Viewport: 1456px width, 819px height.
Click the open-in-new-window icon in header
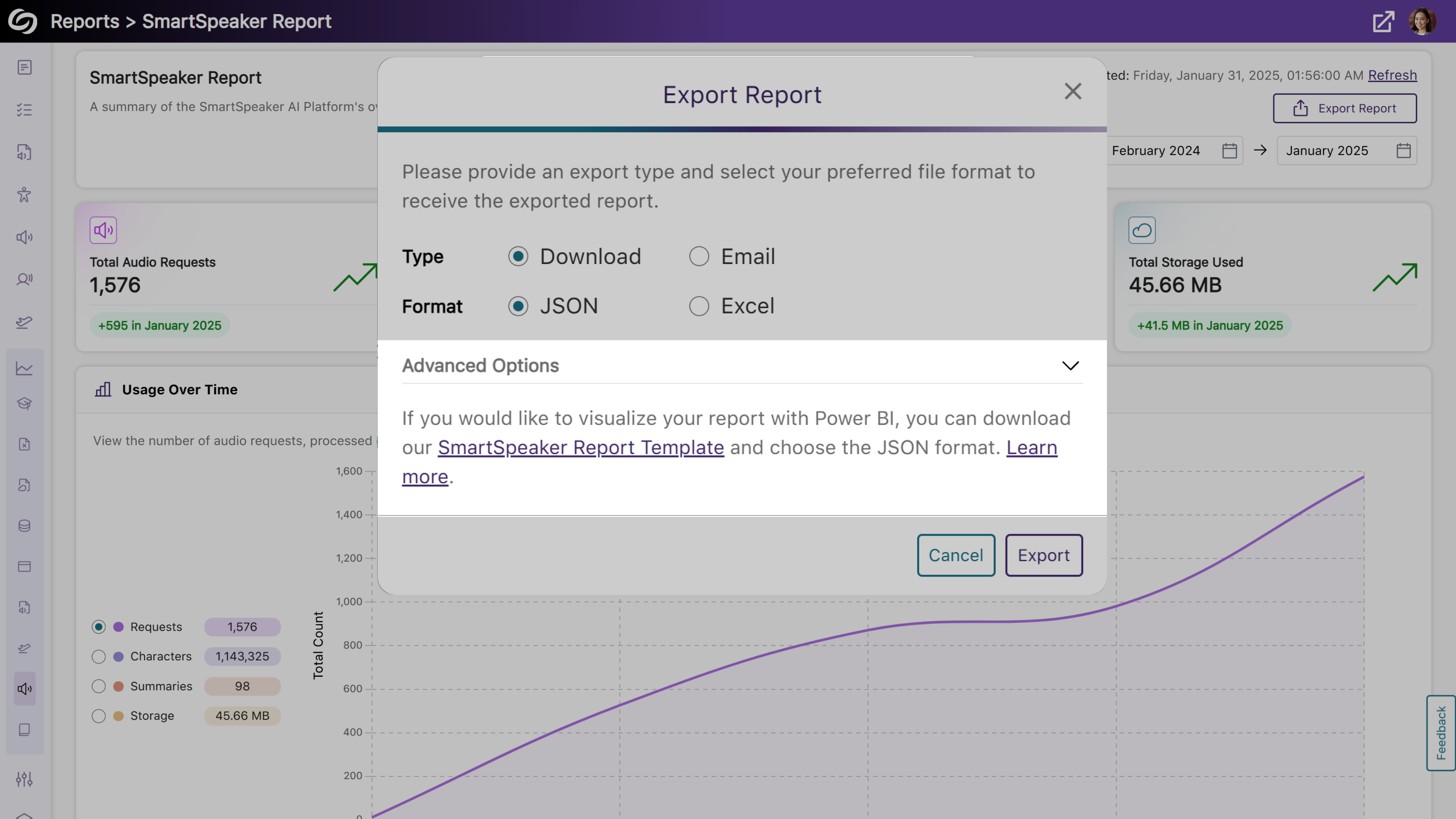click(1383, 22)
